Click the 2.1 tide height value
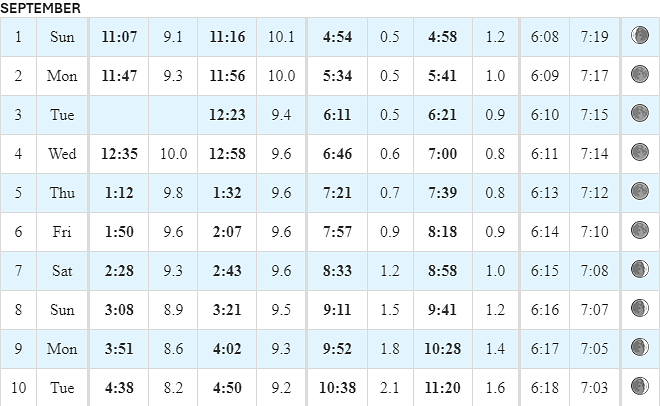 pos(389,387)
